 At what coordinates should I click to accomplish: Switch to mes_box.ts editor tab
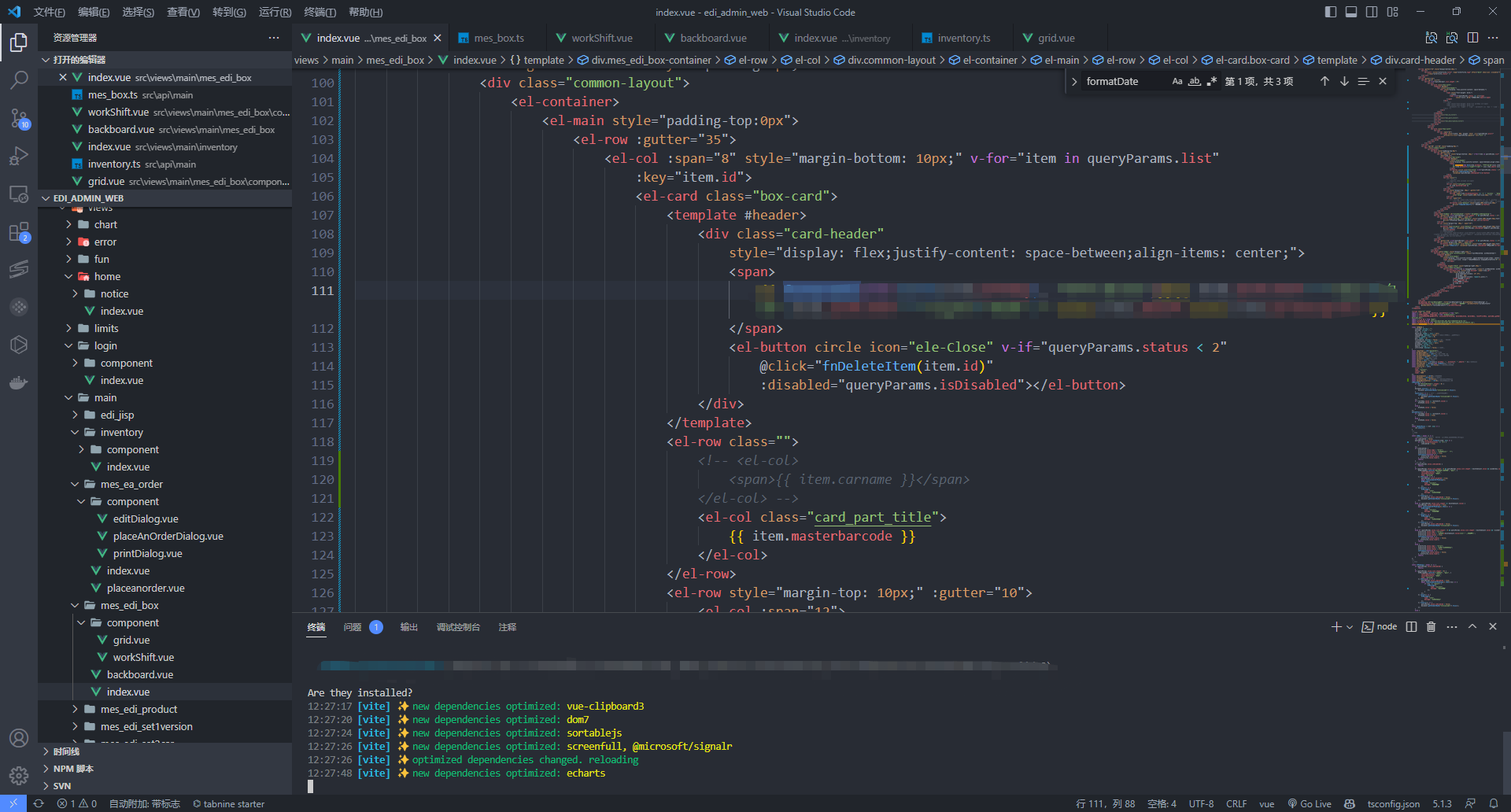(499, 38)
